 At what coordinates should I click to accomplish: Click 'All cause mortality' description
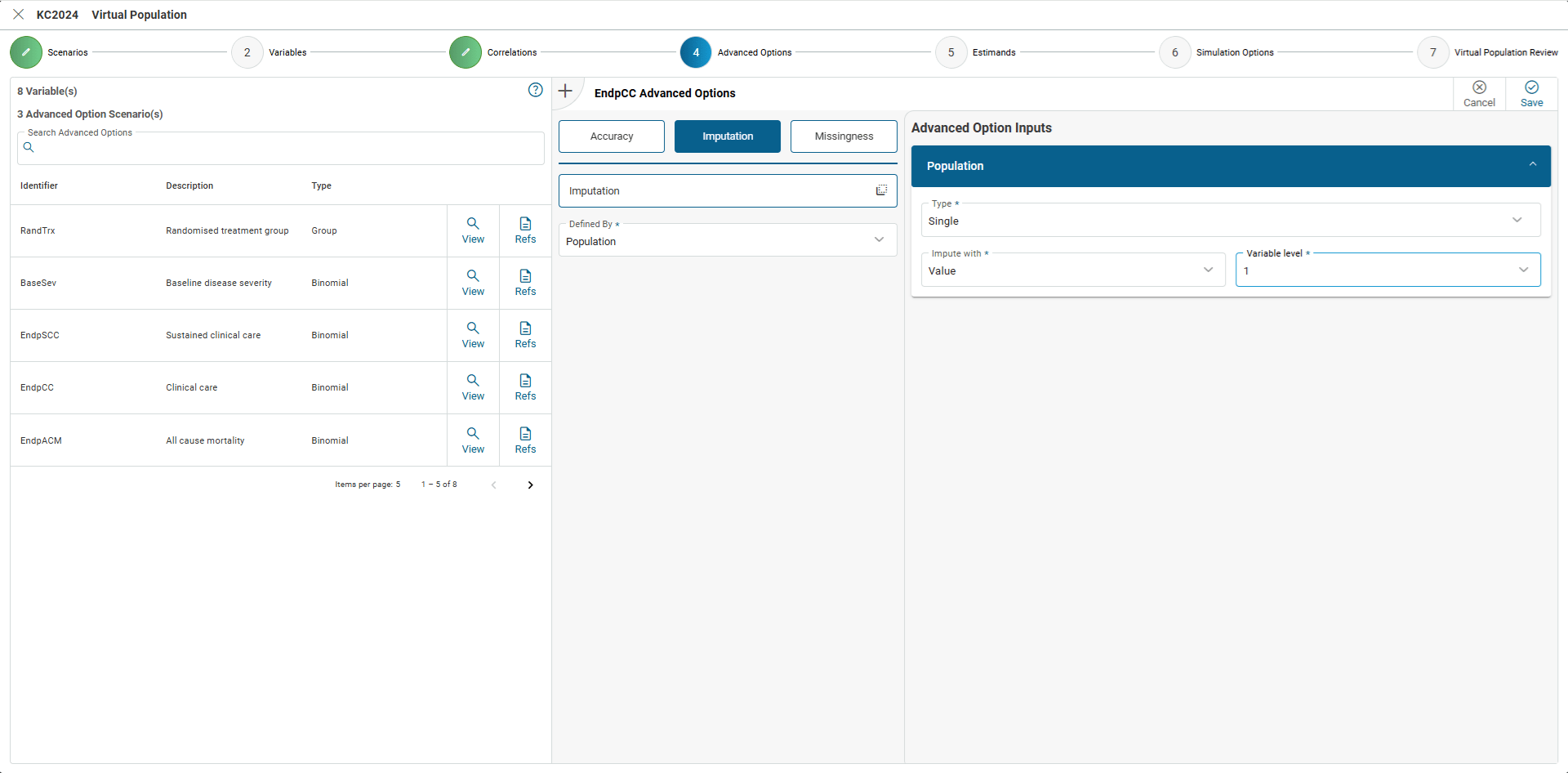pos(205,440)
